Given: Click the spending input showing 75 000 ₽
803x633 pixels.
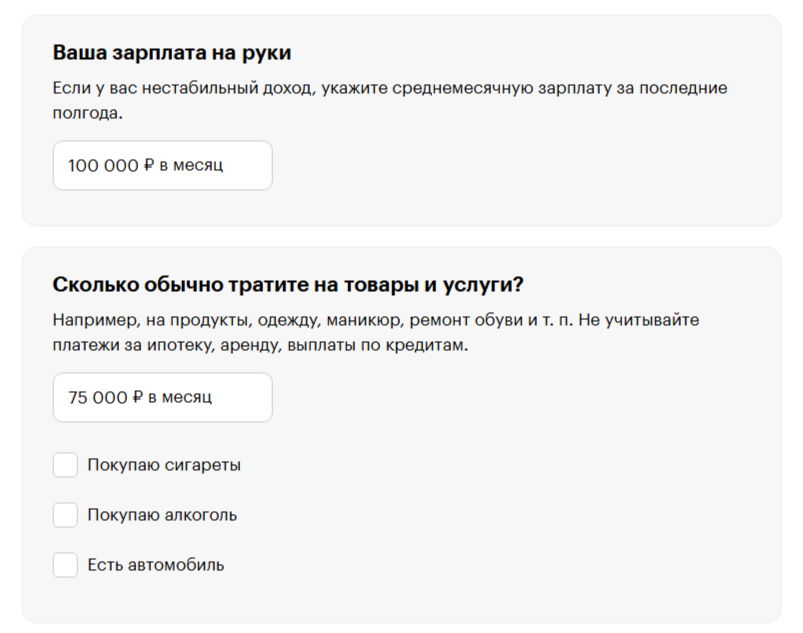Looking at the screenshot, I should tap(162, 398).
